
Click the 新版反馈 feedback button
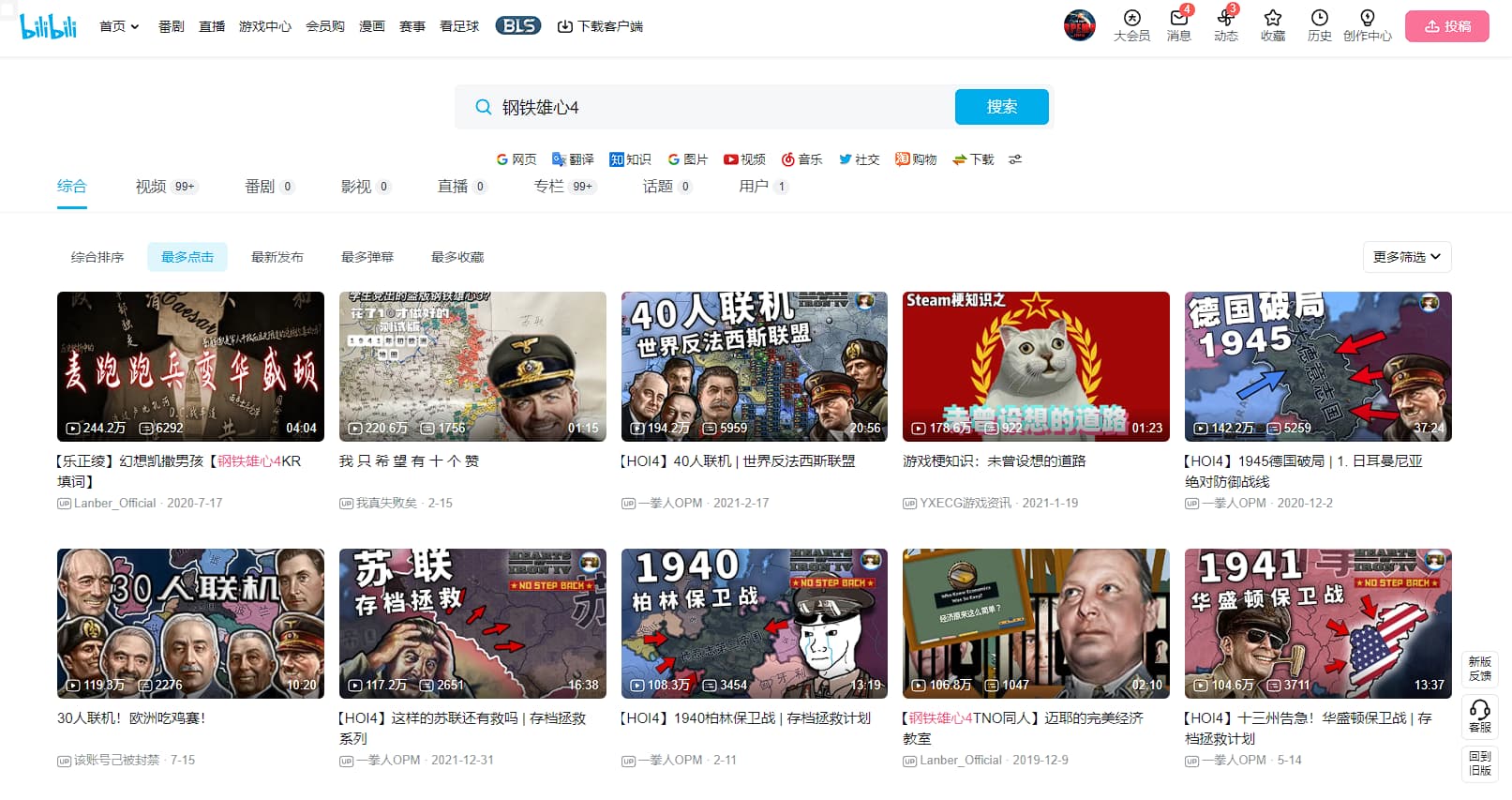pyautogui.click(x=1480, y=669)
